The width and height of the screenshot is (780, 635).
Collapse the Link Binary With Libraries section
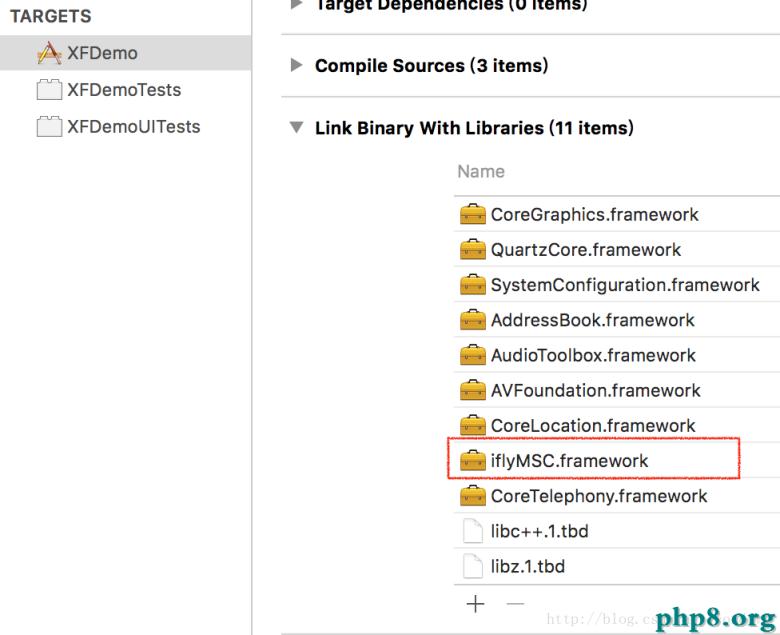click(x=296, y=129)
